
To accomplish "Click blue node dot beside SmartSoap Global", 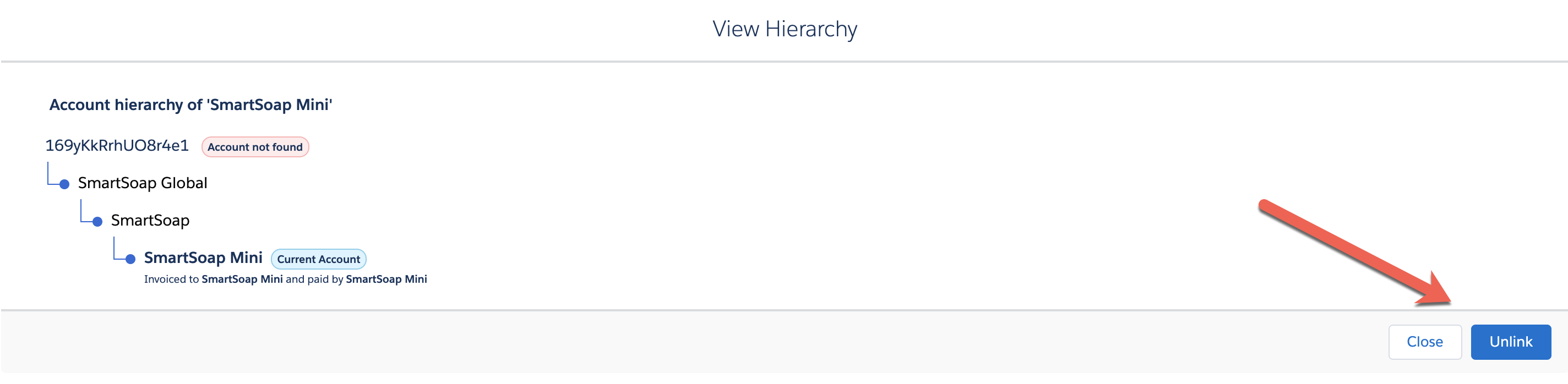I will 64,184.
